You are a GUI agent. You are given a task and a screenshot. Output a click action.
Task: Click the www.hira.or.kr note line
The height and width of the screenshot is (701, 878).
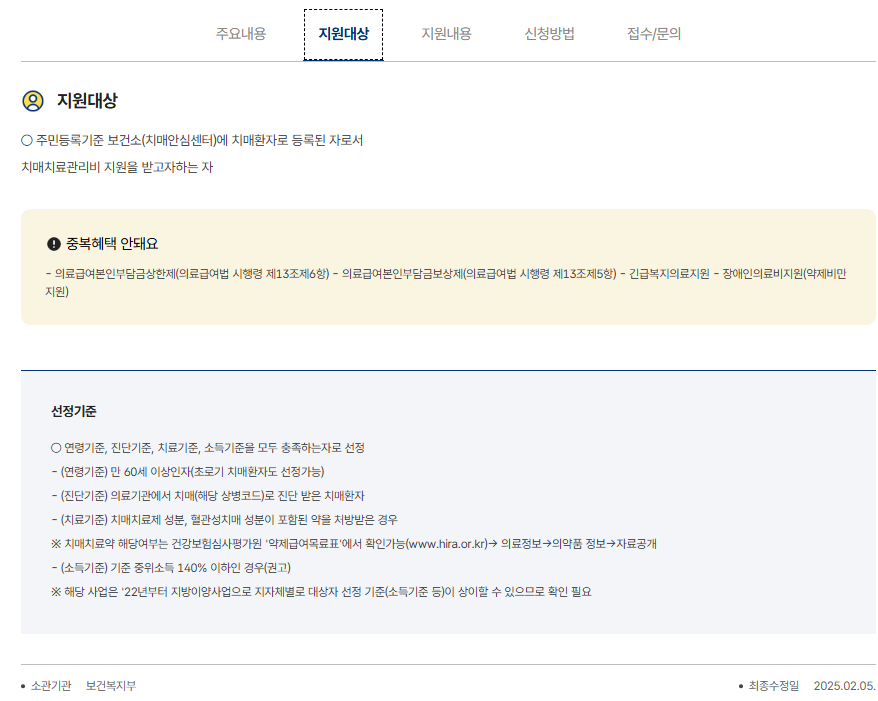pos(353,544)
